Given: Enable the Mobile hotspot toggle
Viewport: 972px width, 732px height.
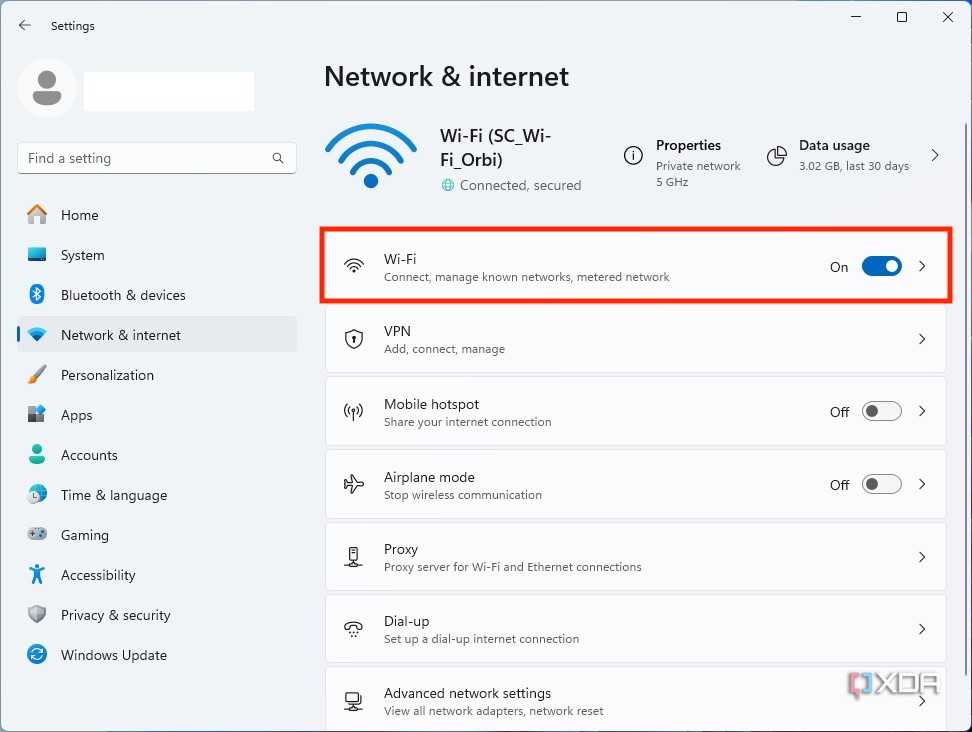Looking at the screenshot, I should coord(881,412).
